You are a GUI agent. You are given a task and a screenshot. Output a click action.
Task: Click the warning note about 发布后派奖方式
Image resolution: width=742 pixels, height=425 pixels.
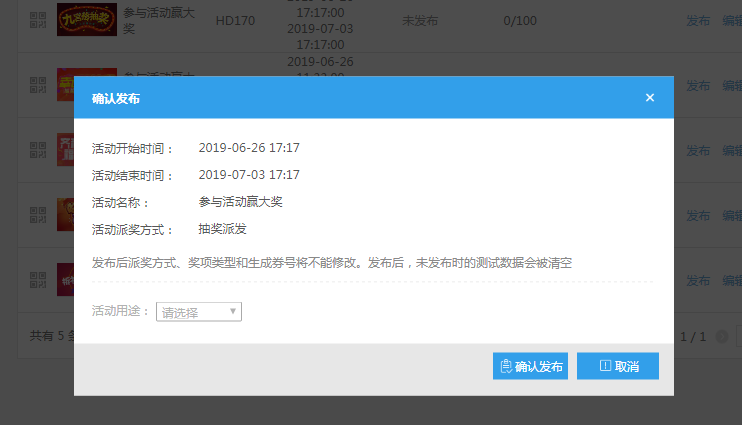coord(332,263)
